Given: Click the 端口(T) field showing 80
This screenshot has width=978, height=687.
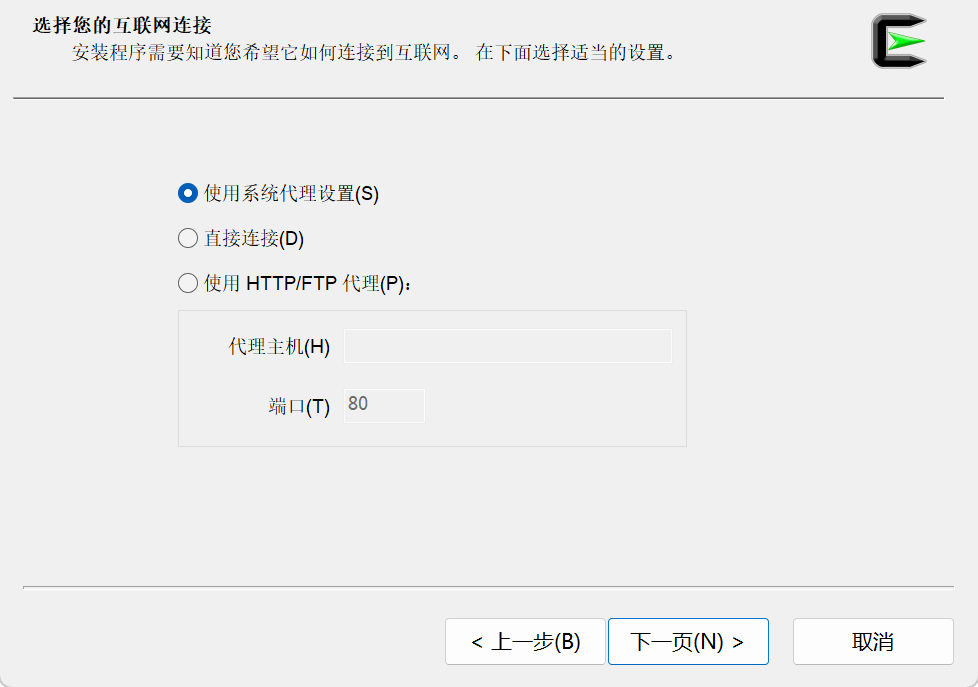Looking at the screenshot, I should pos(384,406).
